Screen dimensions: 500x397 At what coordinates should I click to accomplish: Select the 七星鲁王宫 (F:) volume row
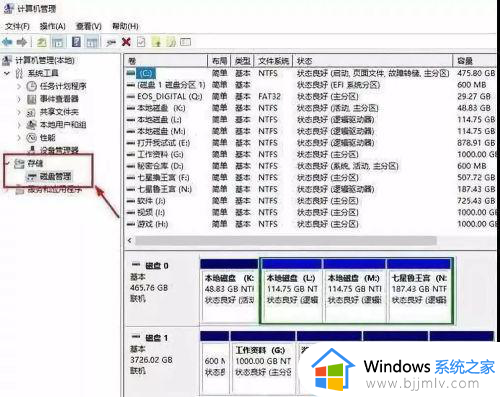(310, 177)
